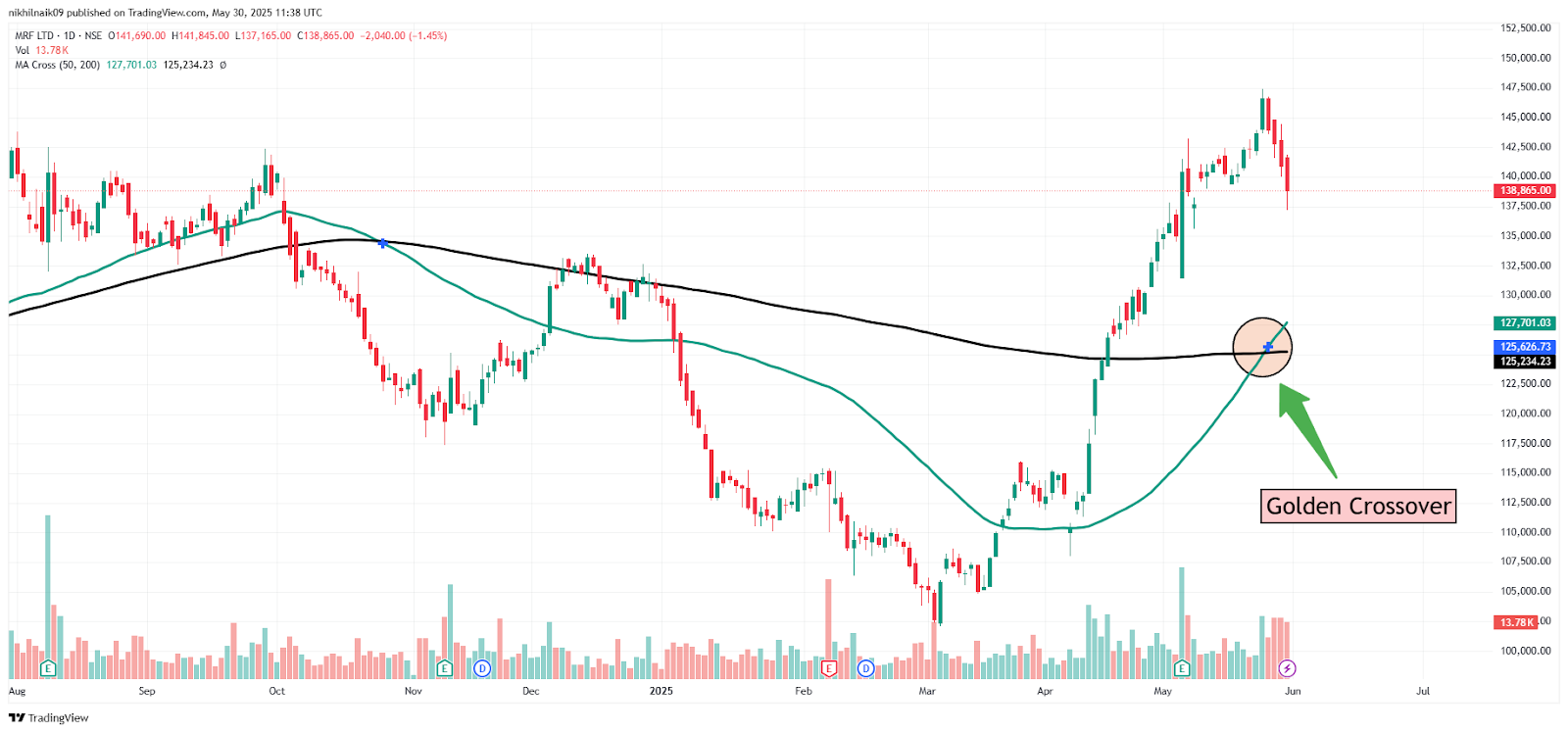
Task: Click the 2025 label on time axis
Action: click(x=661, y=691)
